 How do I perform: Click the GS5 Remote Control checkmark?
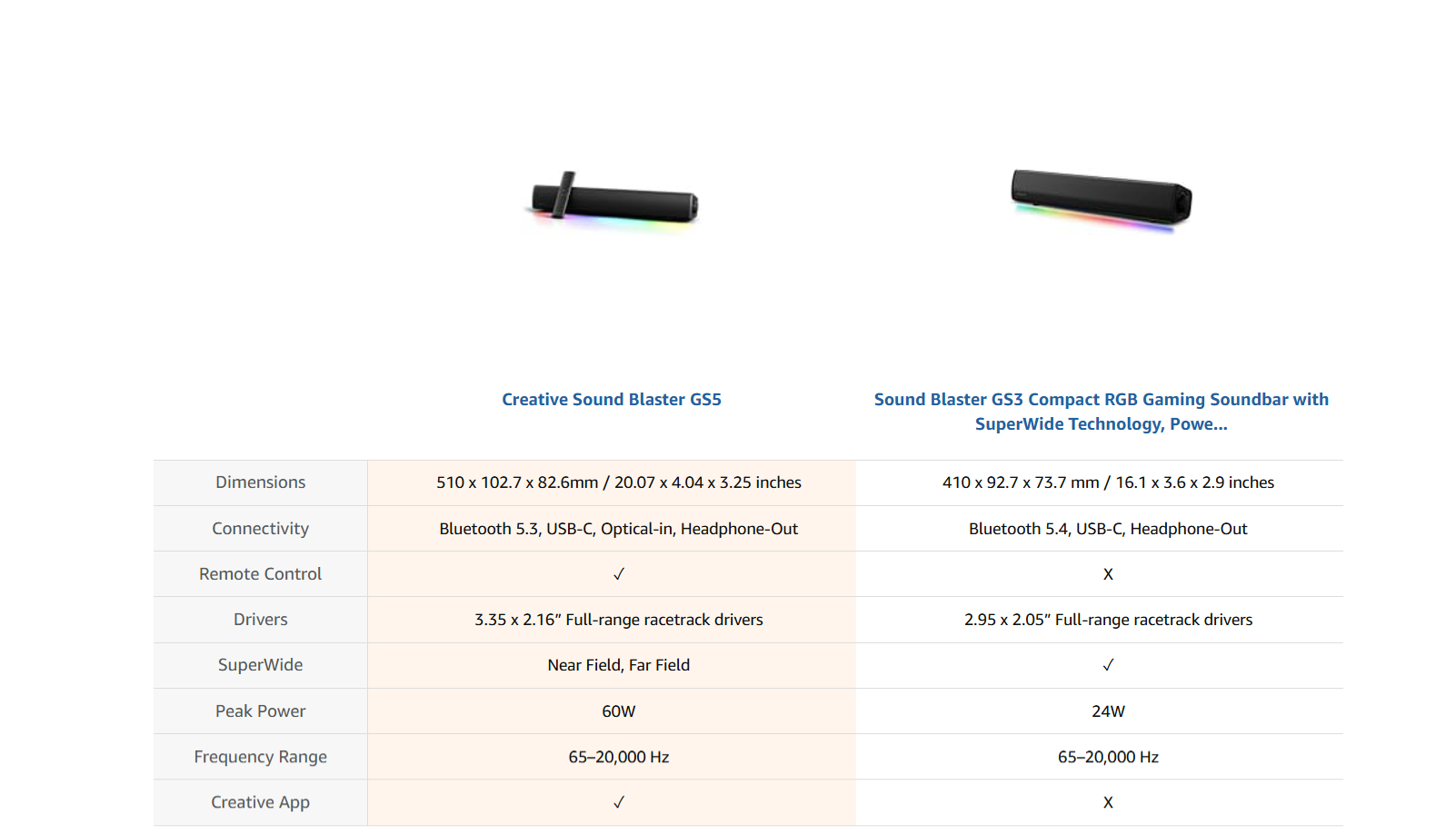click(x=619, y=574)
